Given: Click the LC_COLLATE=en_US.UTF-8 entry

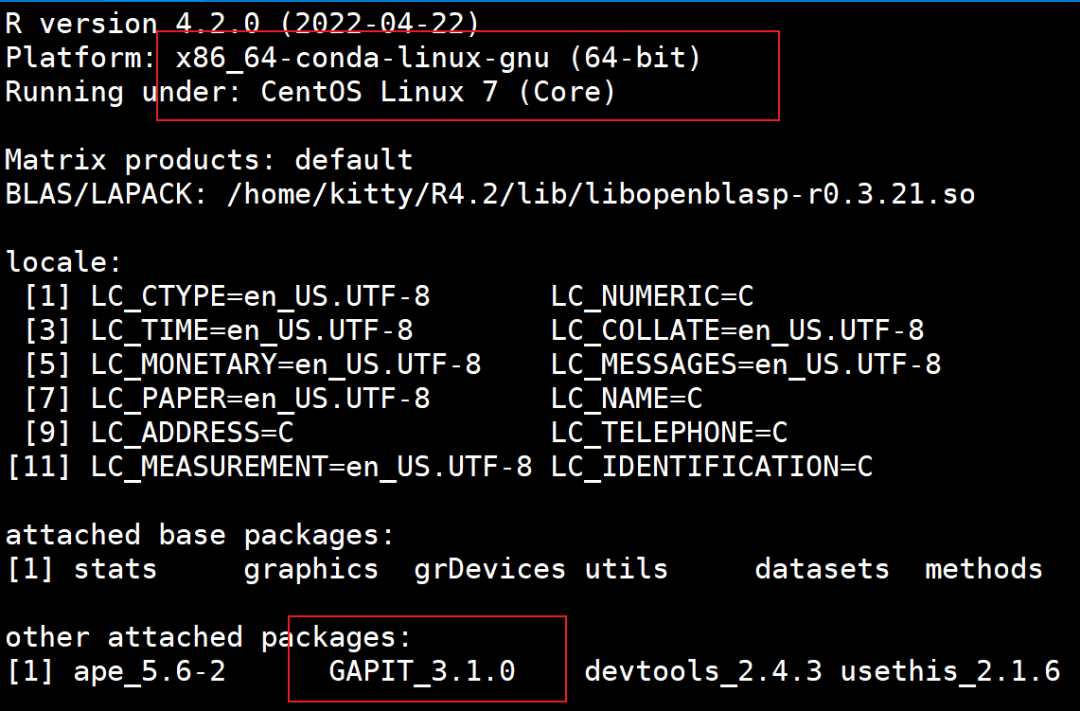Looking at the screenshot, I should 737,330.
